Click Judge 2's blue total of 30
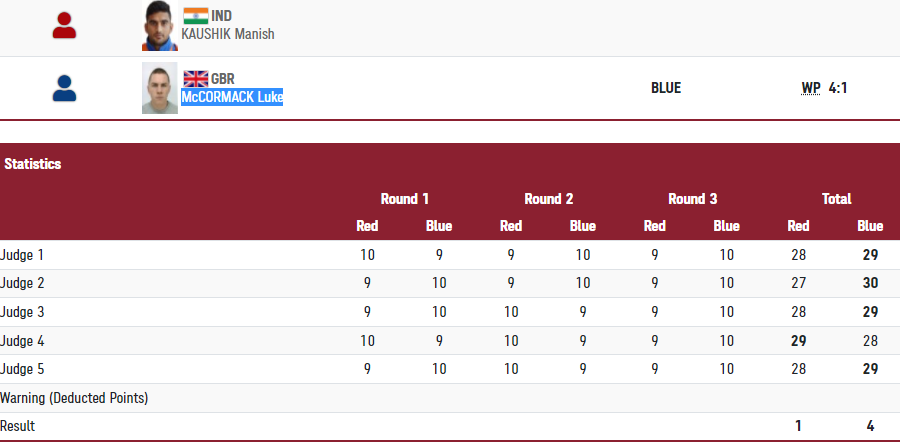Image resolution: width=900 pixels, height=442 pixels. [x=870, y=283]
